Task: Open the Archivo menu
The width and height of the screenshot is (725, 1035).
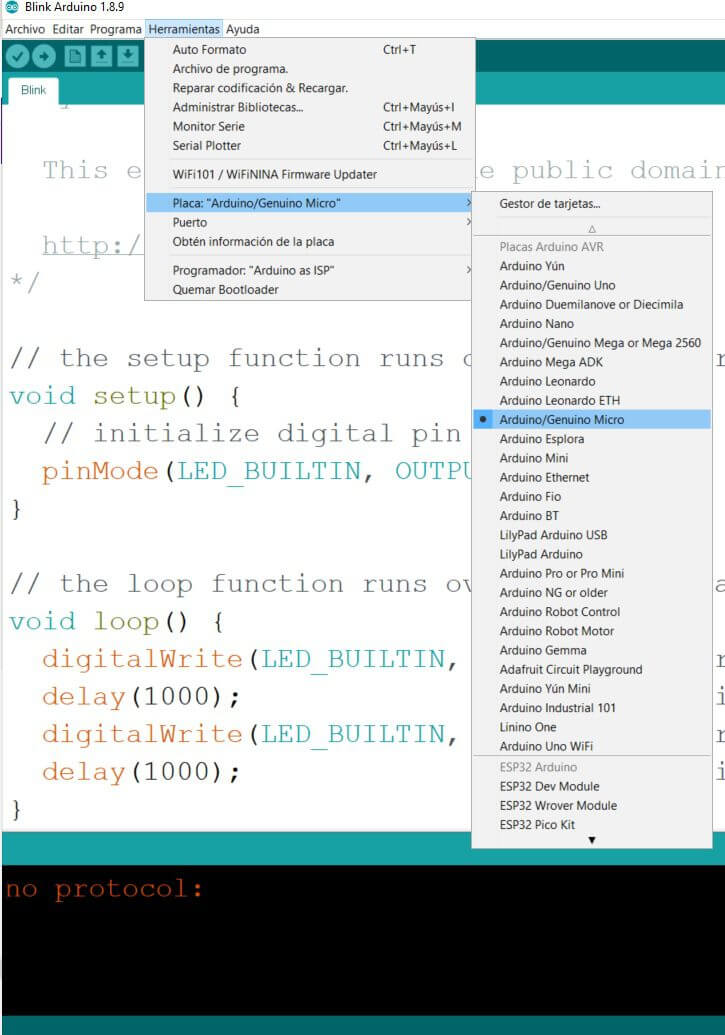Action: tap(25, 29)
